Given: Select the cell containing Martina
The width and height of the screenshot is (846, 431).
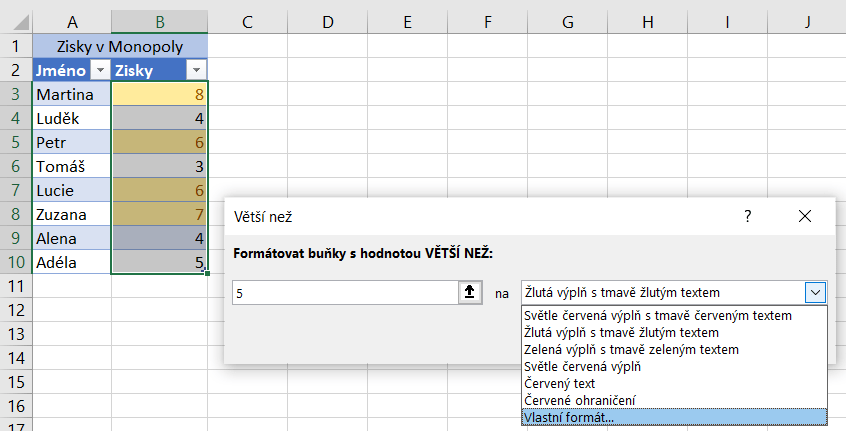Looking at the screenshot, I should coord(71,94).
